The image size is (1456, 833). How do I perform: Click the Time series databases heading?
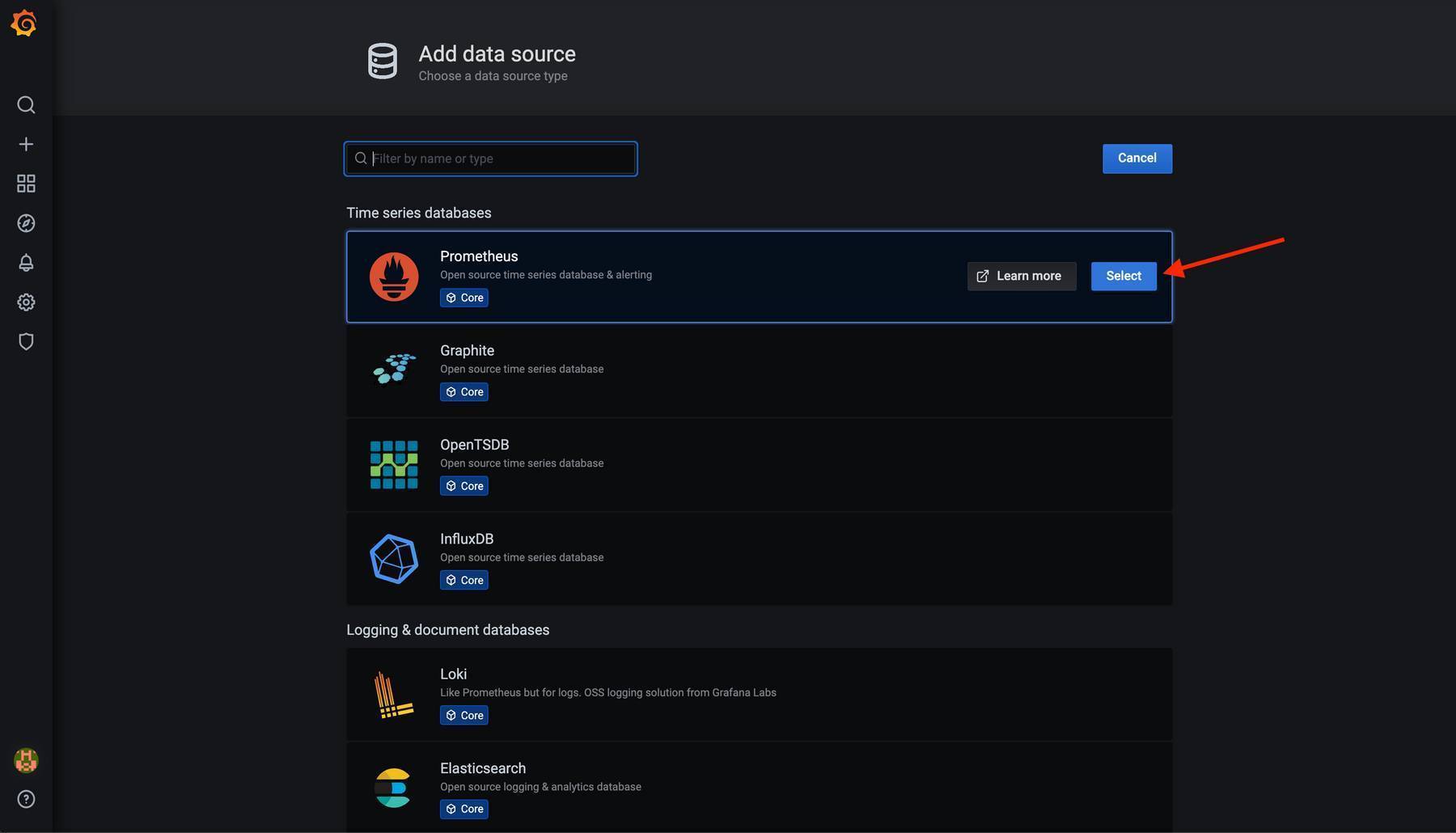point(419,213)
